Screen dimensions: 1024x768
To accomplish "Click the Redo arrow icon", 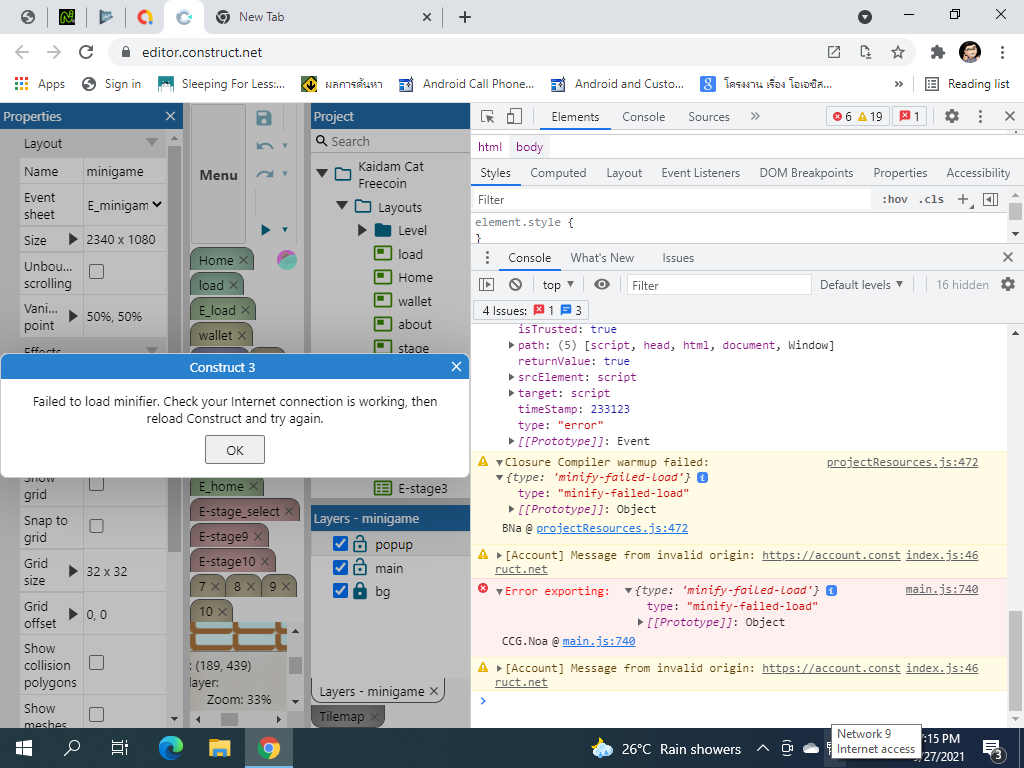I will point(264,174).
